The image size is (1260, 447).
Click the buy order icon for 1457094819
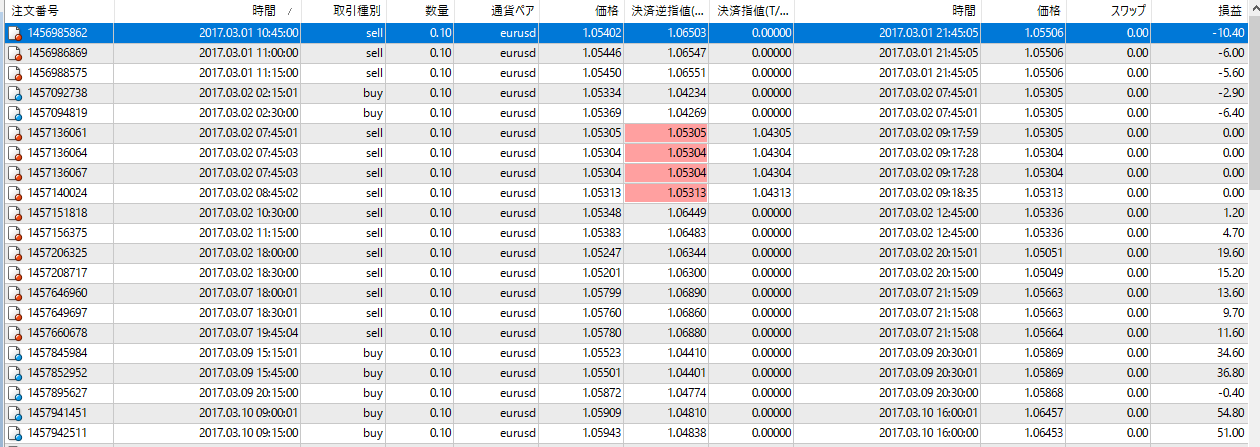point(14,113)
